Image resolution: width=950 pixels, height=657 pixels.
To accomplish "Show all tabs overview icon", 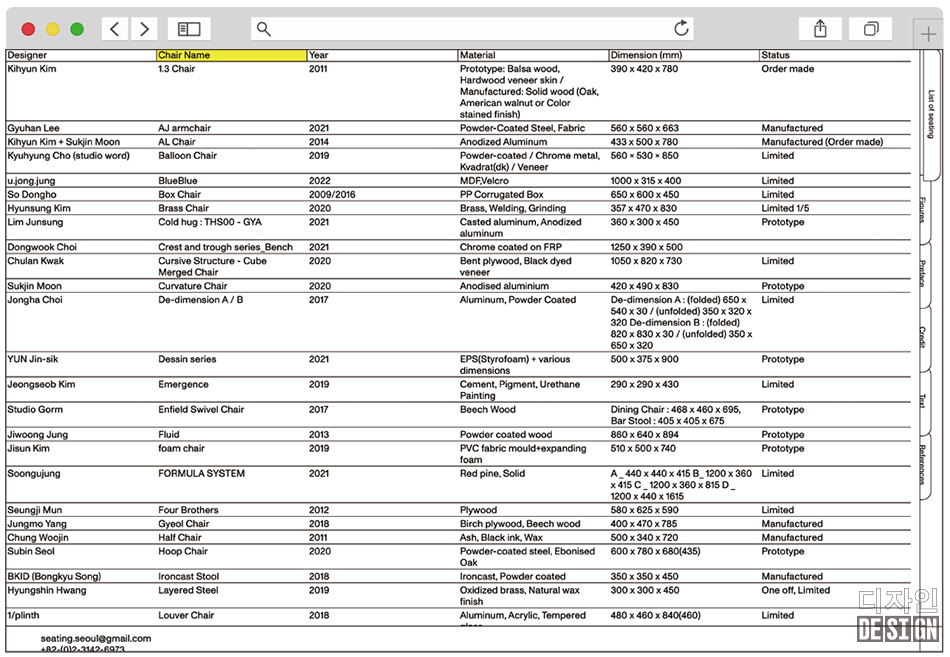I will pos(871,28).
